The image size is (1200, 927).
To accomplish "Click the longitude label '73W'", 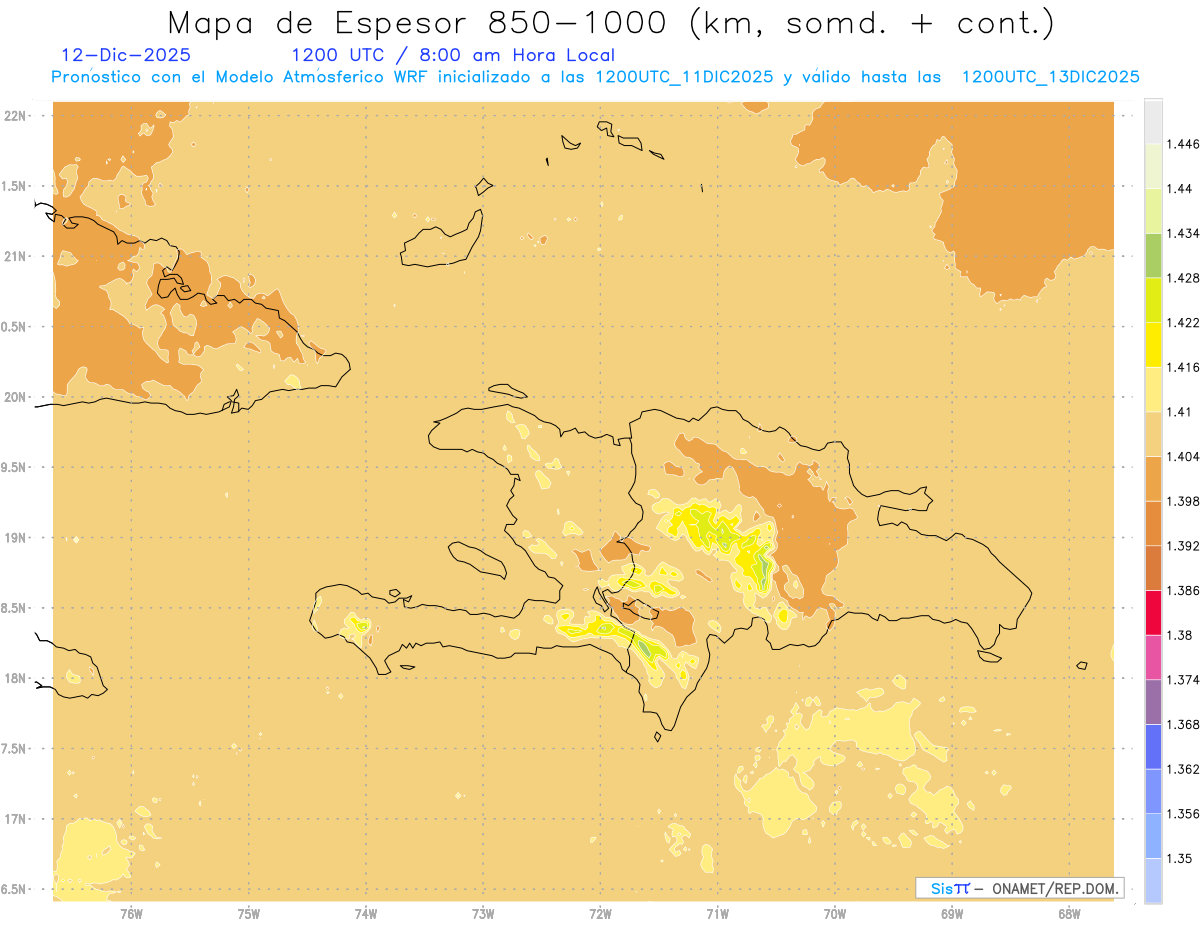I will click(483, 915).
